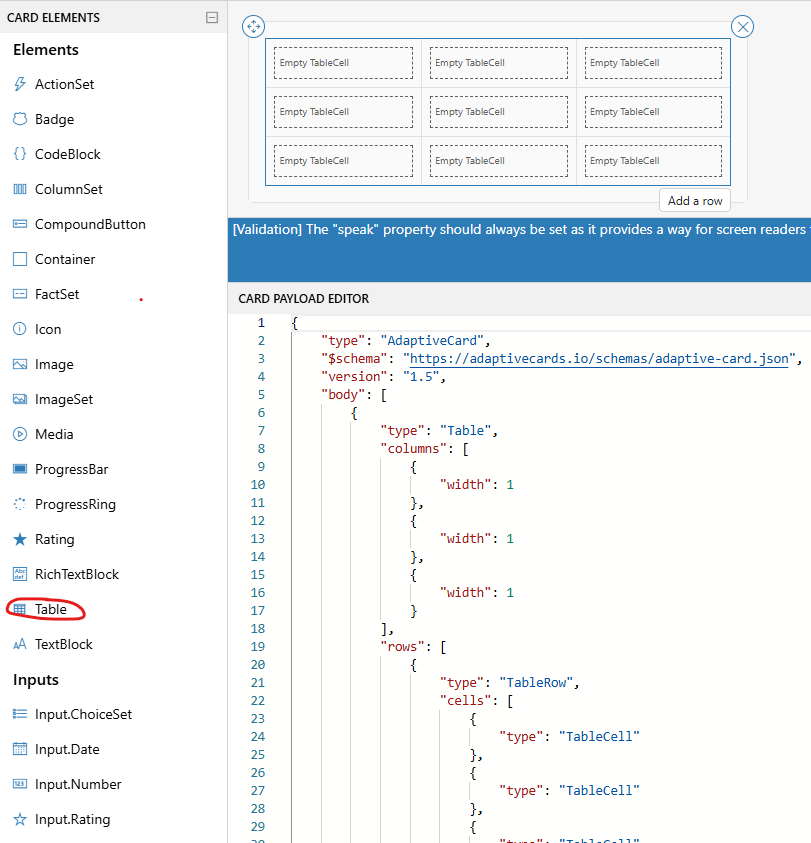Select the Container square icon
Screen dimensions: 811x843
point(20,259)
